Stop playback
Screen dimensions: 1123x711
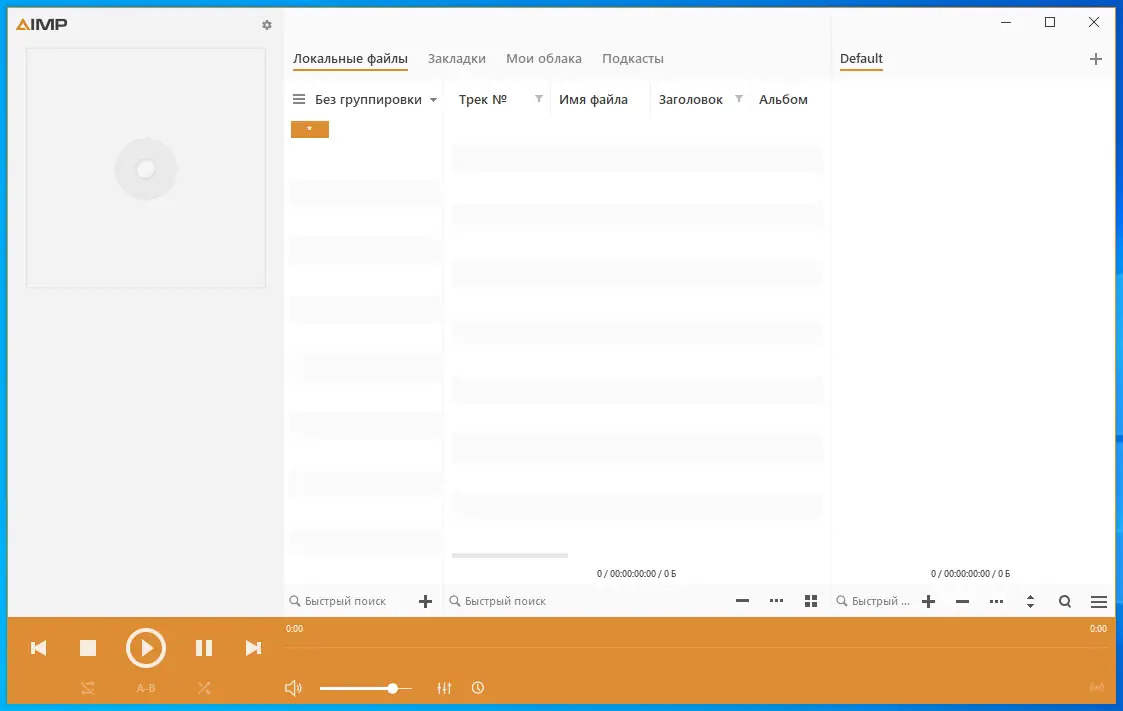[x=88, y=648]
